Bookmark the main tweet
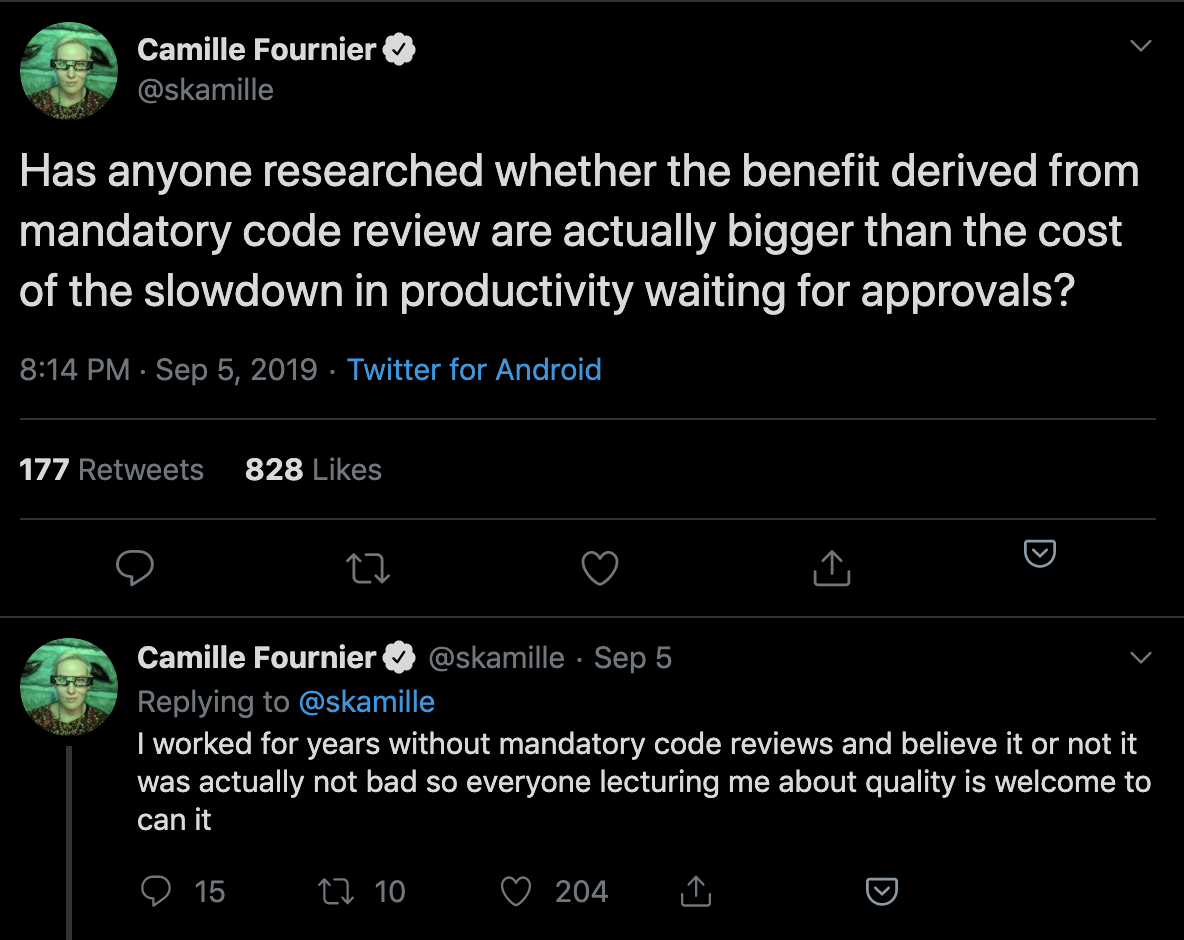Image resolution: width=1184 pixels, height=940 pixels. pos(1039,555)
